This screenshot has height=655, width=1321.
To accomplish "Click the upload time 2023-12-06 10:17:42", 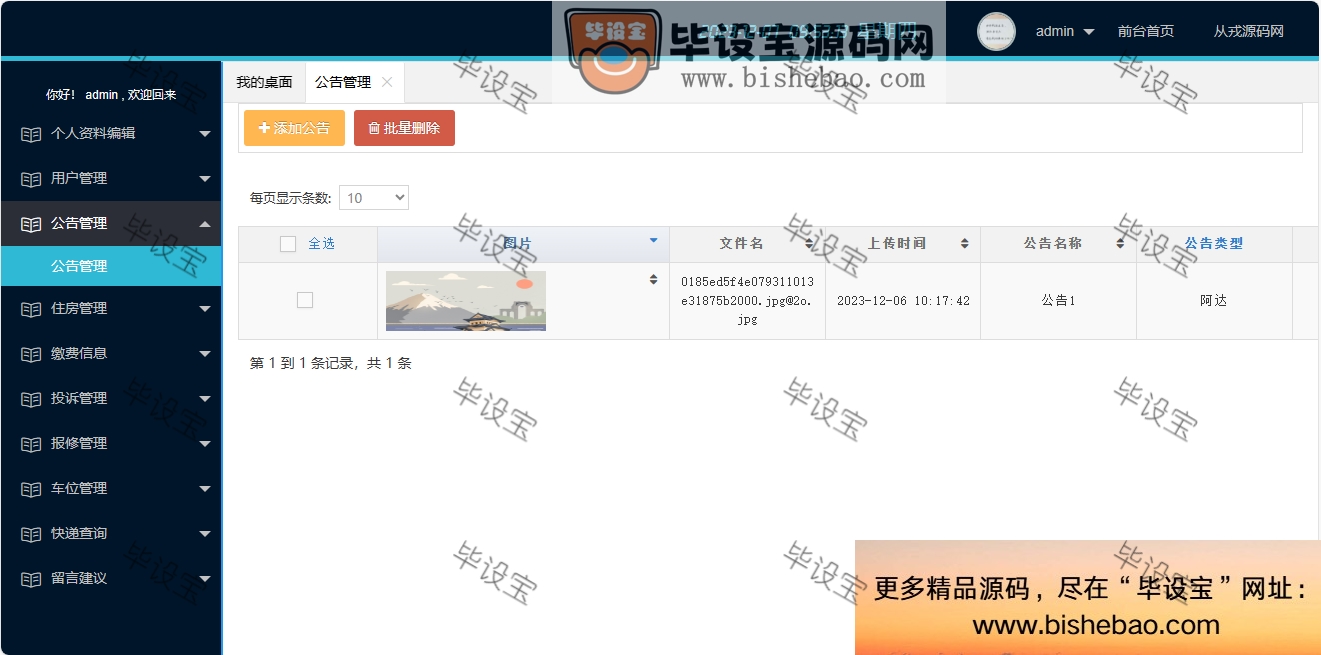I will click(x=903, y=301).
